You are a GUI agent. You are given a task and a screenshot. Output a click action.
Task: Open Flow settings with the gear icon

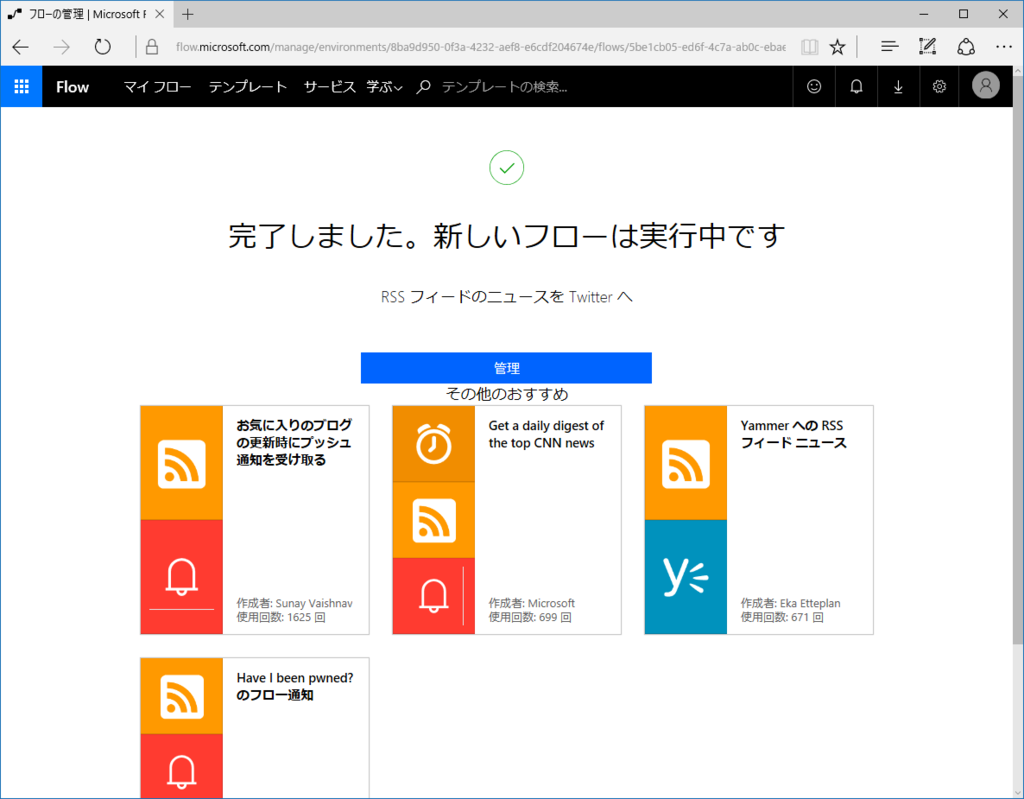(938, 86)
